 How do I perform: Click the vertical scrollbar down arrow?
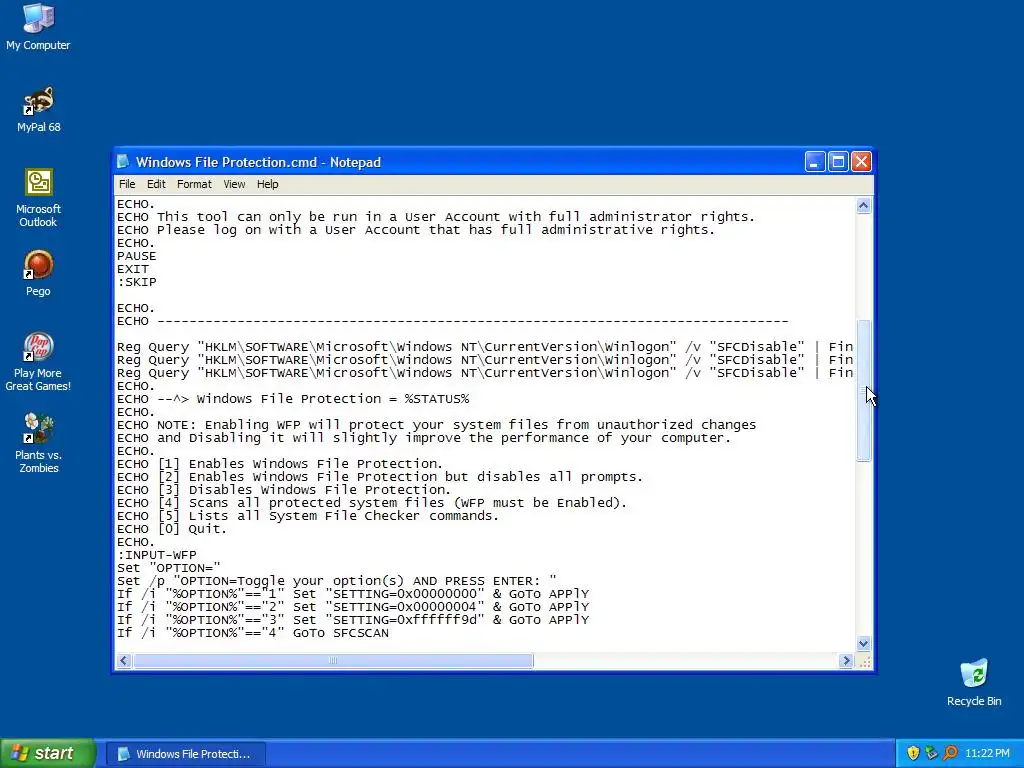click(x=863, y=643)
